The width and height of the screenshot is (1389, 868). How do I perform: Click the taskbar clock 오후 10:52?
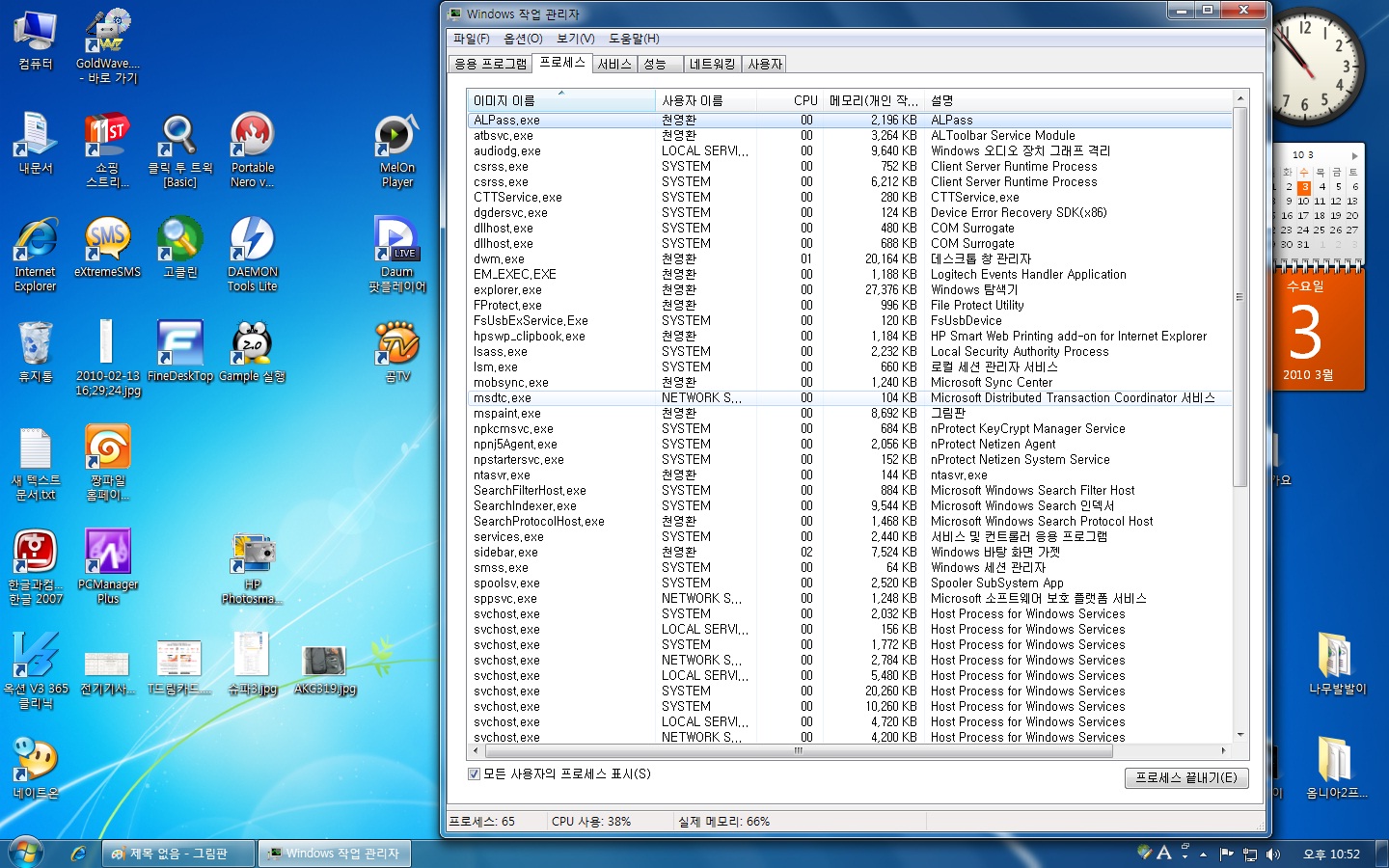1331,854
